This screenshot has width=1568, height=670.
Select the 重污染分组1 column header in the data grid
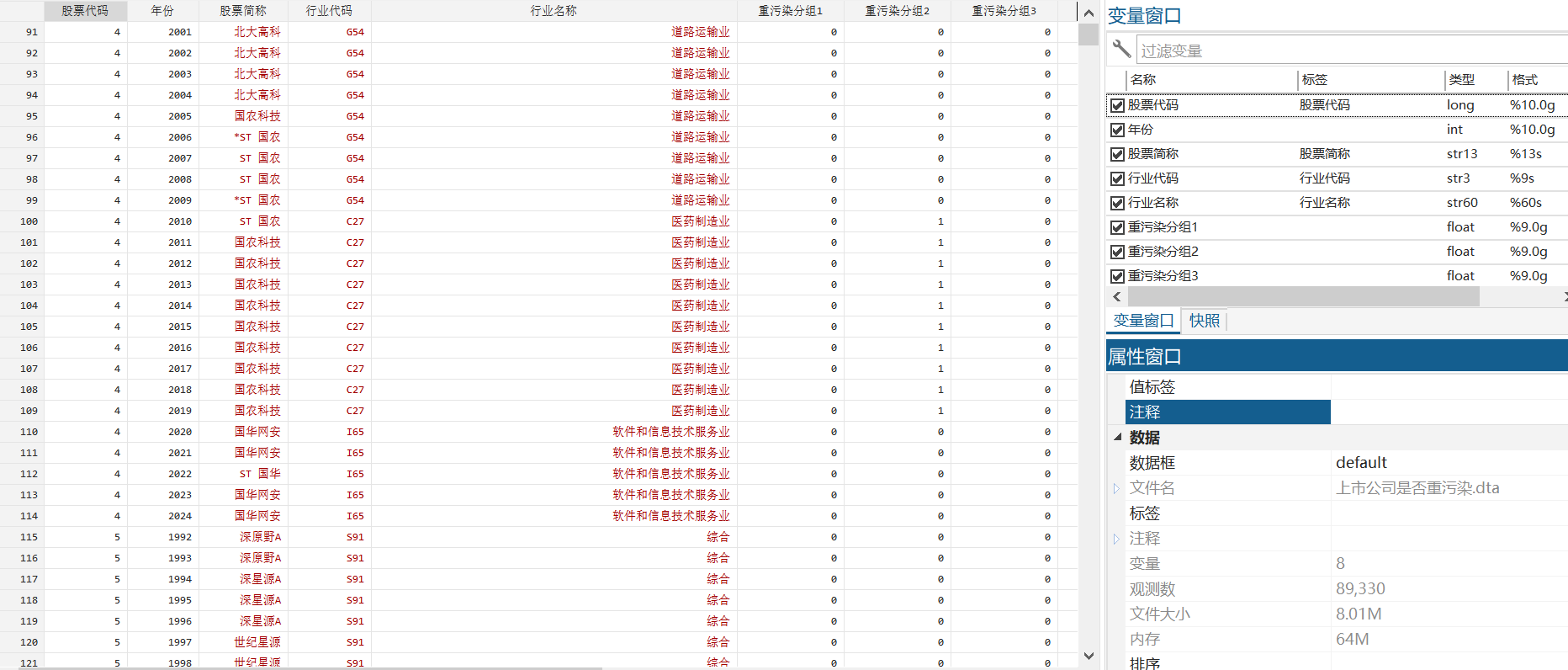(x=790, y=11)
